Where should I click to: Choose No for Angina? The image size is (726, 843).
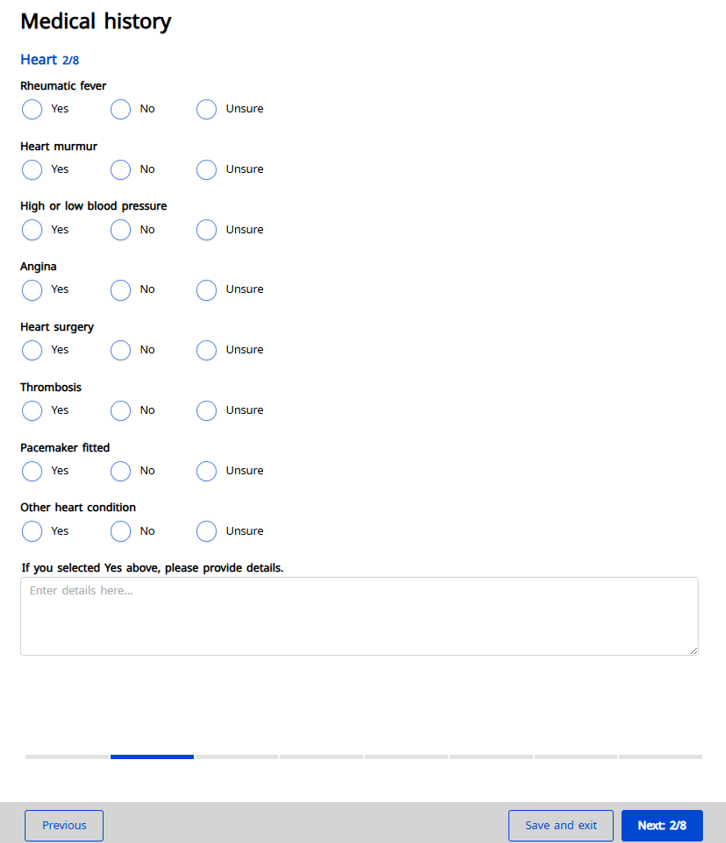[121, 290]
